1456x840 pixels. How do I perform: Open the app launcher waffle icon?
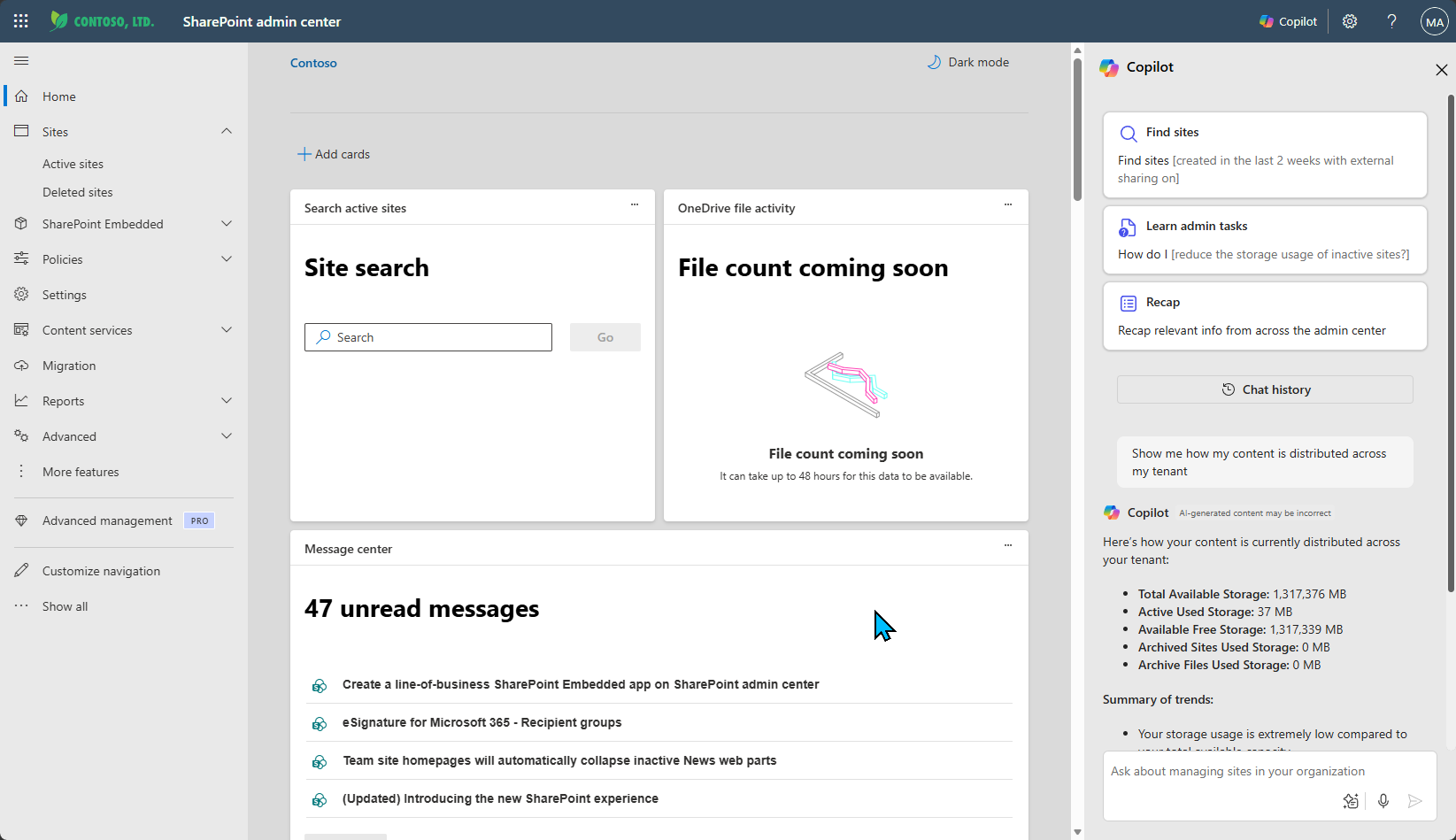point(21,21)
